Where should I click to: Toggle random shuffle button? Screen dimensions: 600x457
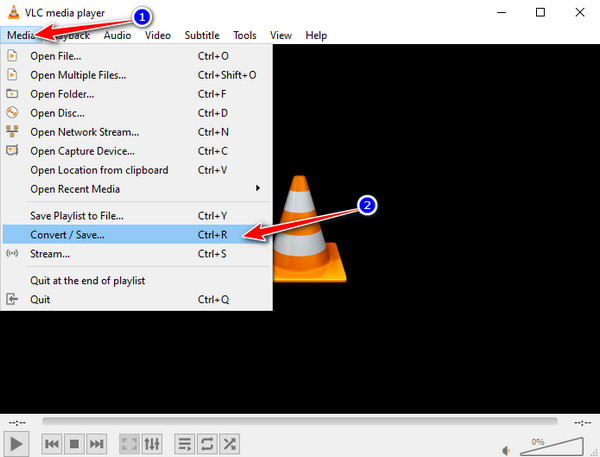click(x=230, y=444)
